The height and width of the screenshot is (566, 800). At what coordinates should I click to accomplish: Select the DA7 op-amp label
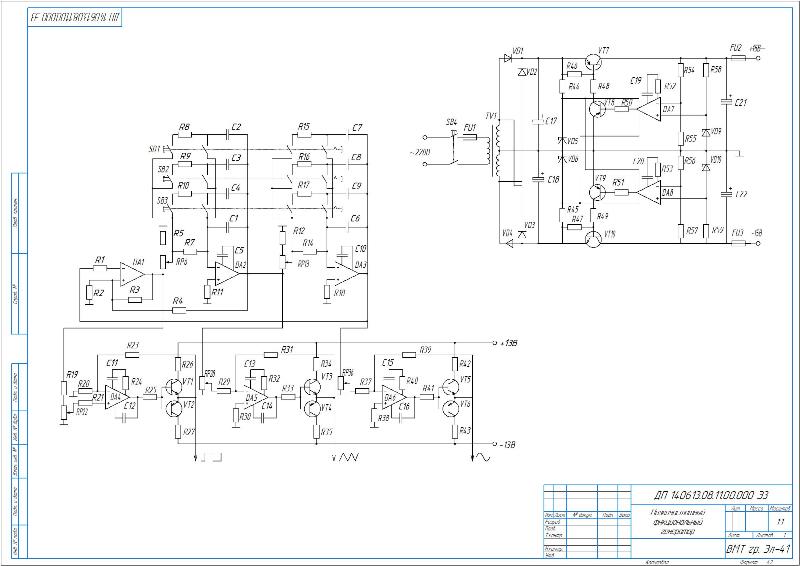[x=668, y=109]
